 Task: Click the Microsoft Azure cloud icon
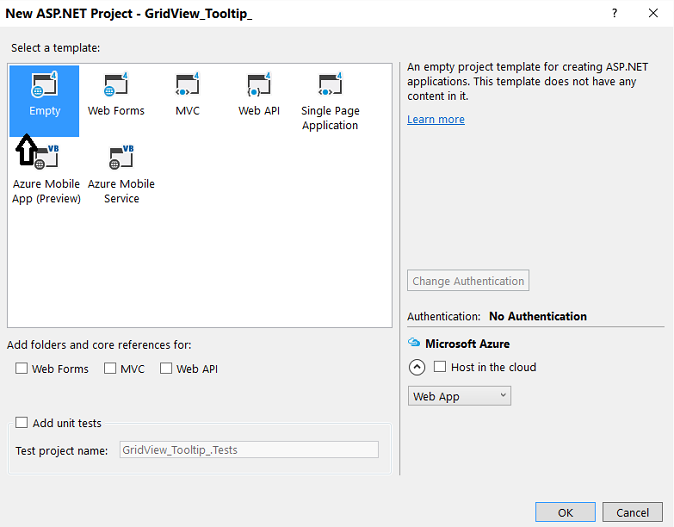[414, 343]
